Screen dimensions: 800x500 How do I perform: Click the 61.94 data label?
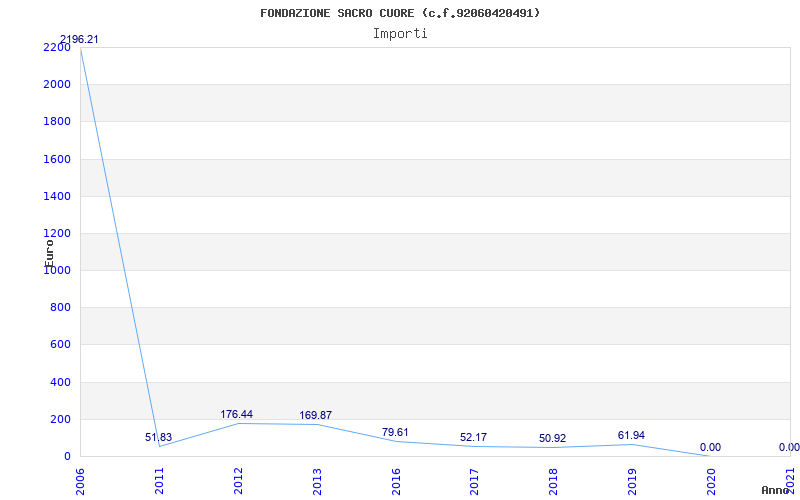(631, 435)
